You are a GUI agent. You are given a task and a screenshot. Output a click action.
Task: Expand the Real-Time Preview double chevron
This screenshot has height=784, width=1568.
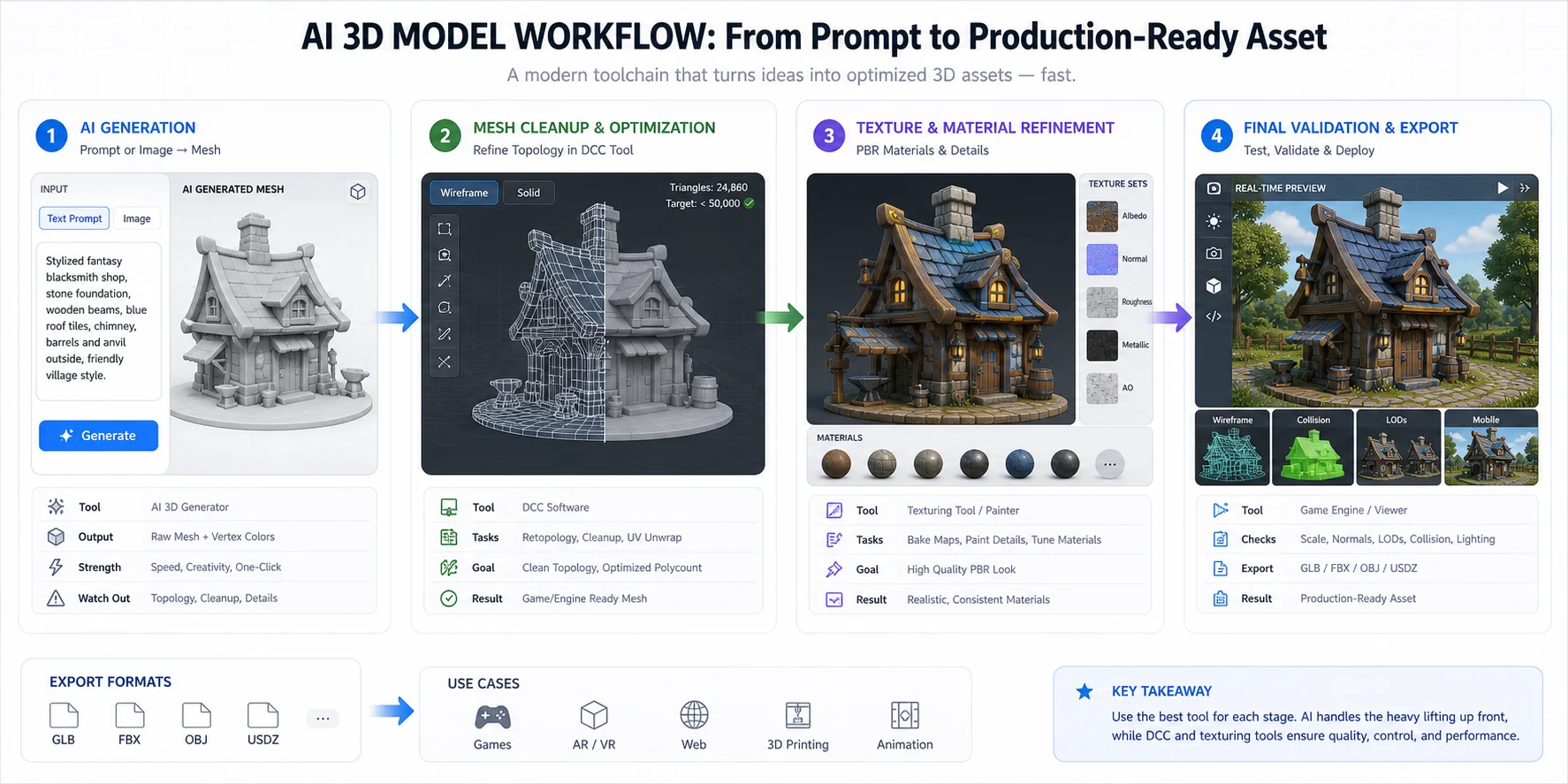tap(1525, 188)
